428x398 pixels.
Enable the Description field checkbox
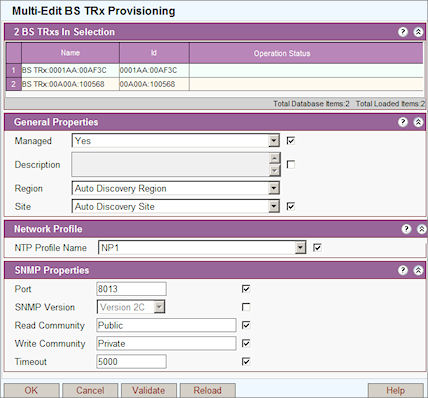click(x=291, y=164)
